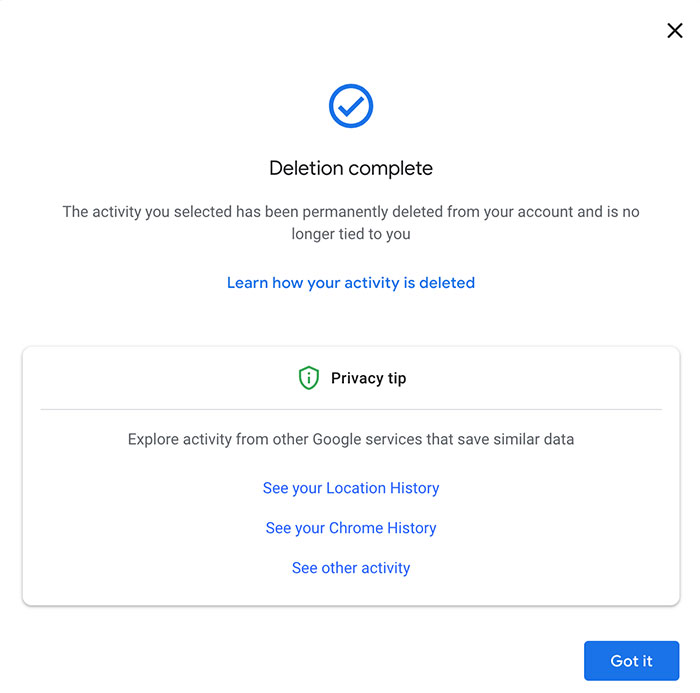This screenshot has width=700, height=693.
Task: Open Learn how your activity is deleted
Action: point(351,283)
